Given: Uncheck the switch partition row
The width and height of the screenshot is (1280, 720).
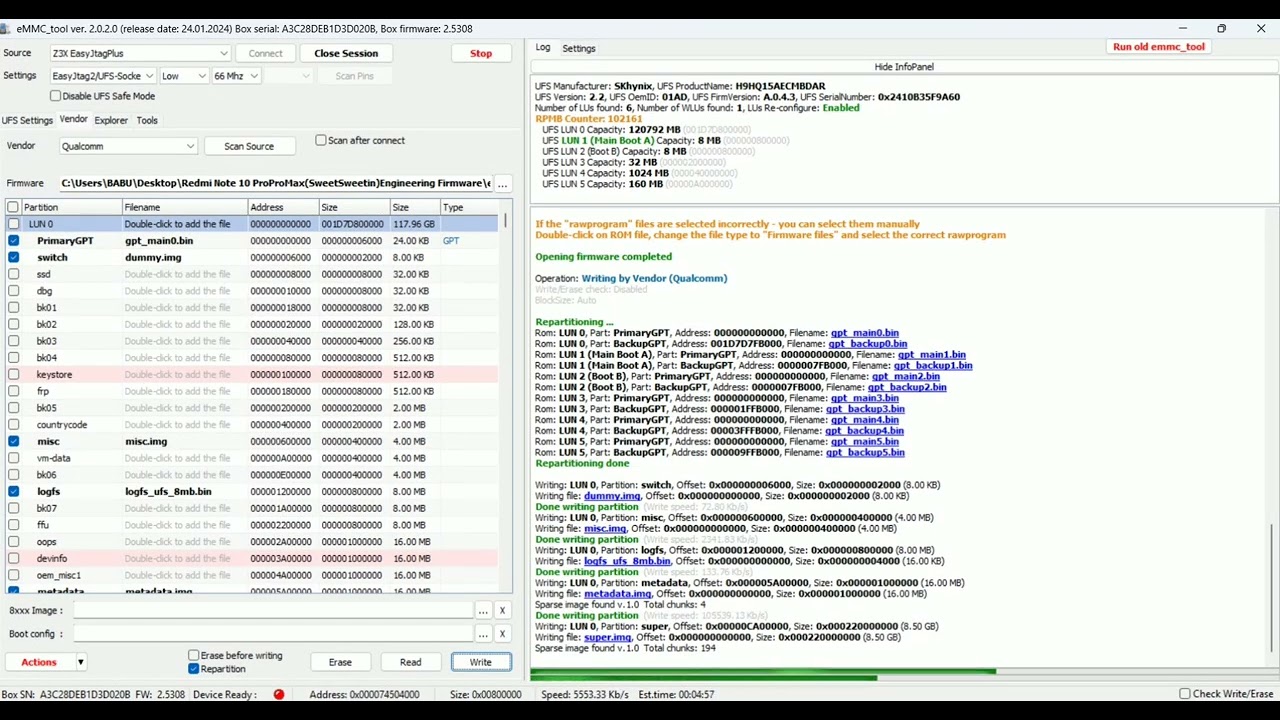Looking at the screenshot, I should (13, 257).
